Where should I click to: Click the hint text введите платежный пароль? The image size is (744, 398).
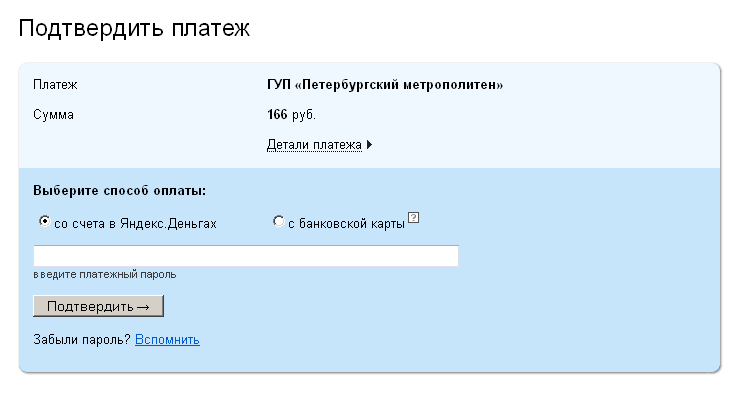[x=105, y=274]
